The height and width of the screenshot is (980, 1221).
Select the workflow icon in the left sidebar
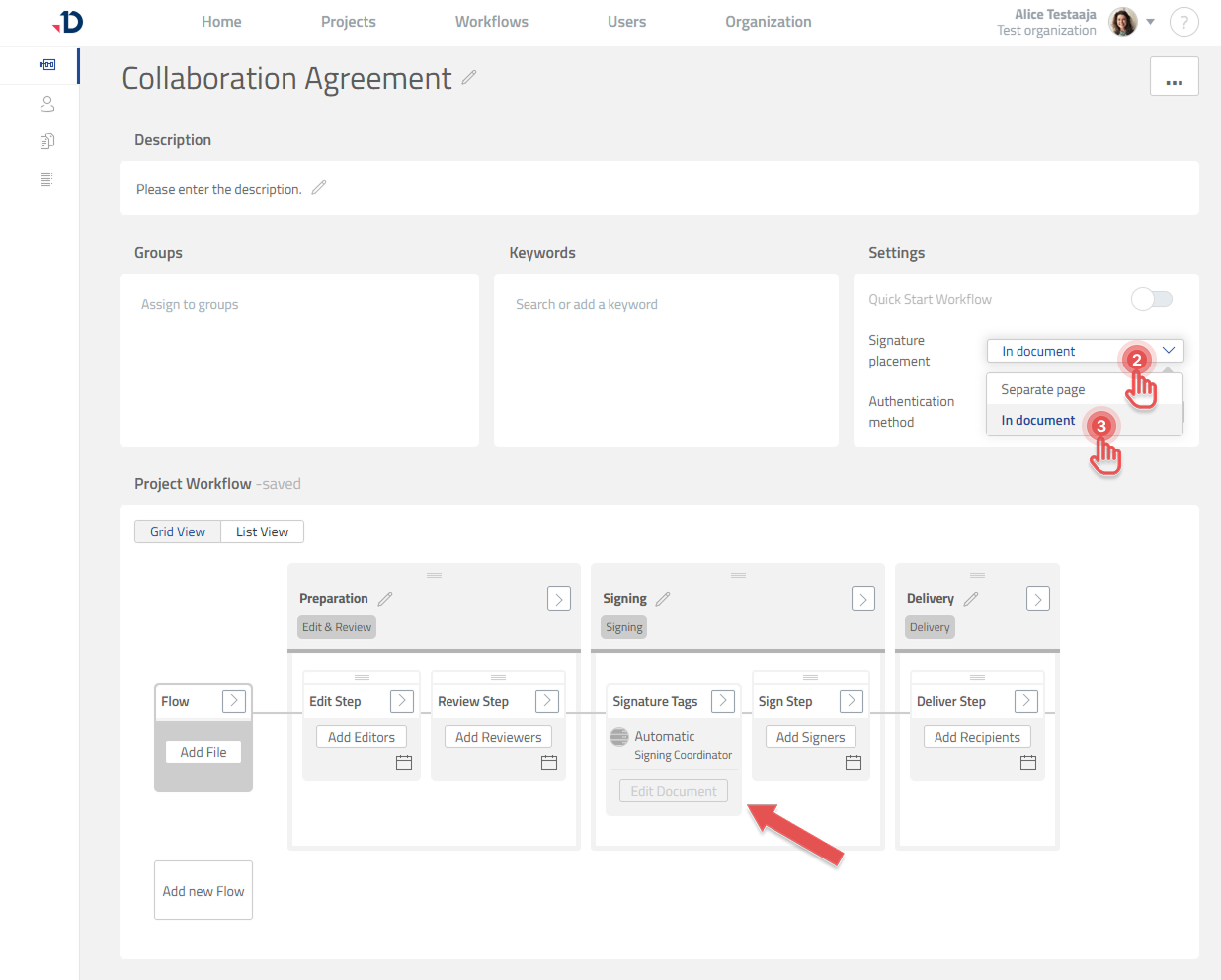coord(46,65)
